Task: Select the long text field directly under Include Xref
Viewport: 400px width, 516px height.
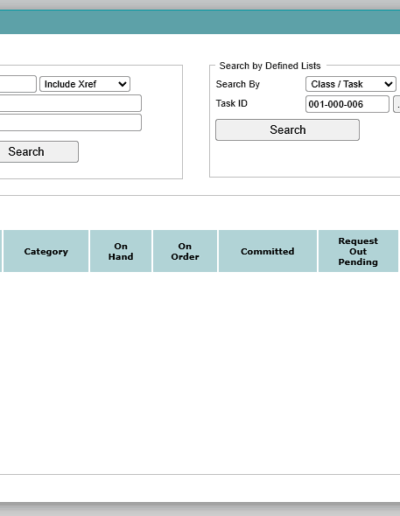Action: 71,103
